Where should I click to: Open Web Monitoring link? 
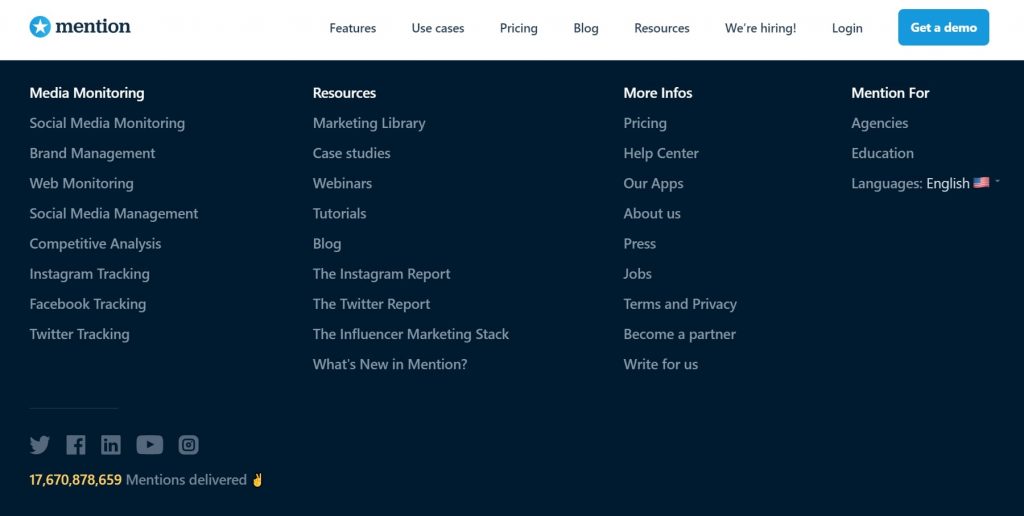pos(82,184)
